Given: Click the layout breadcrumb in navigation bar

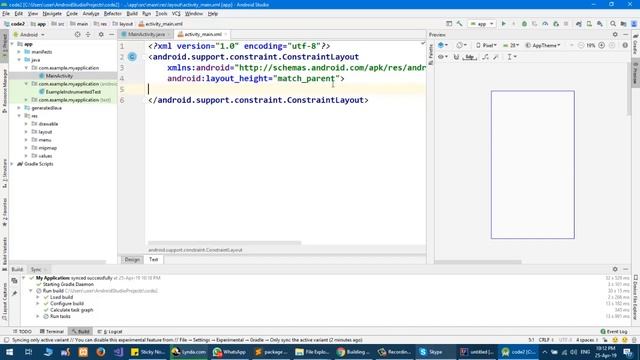Looking at the screenshot, I should pyautogui.click(x=123, y=24).
